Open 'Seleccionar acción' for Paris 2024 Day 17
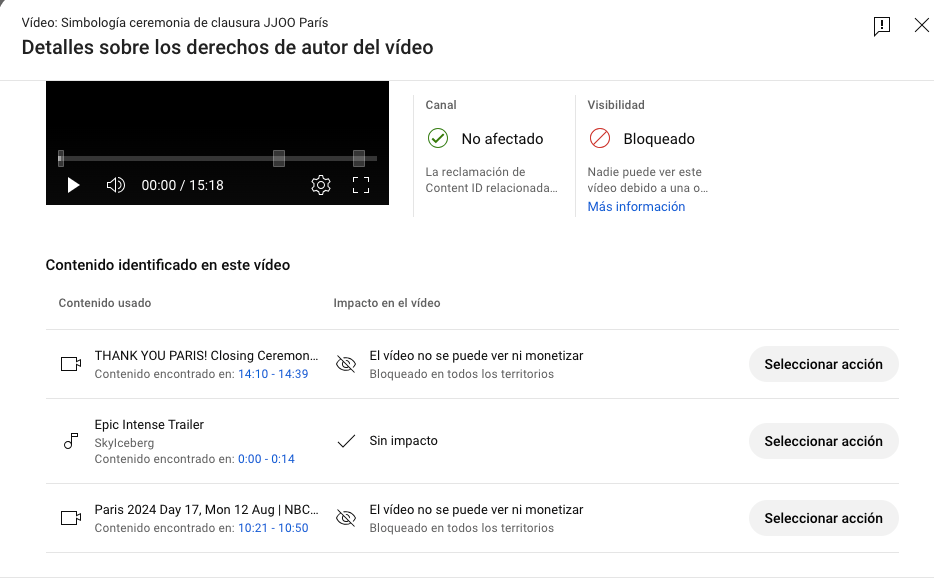Image resolution: width=934 pixels, height=586 pixels. (823, 518)
